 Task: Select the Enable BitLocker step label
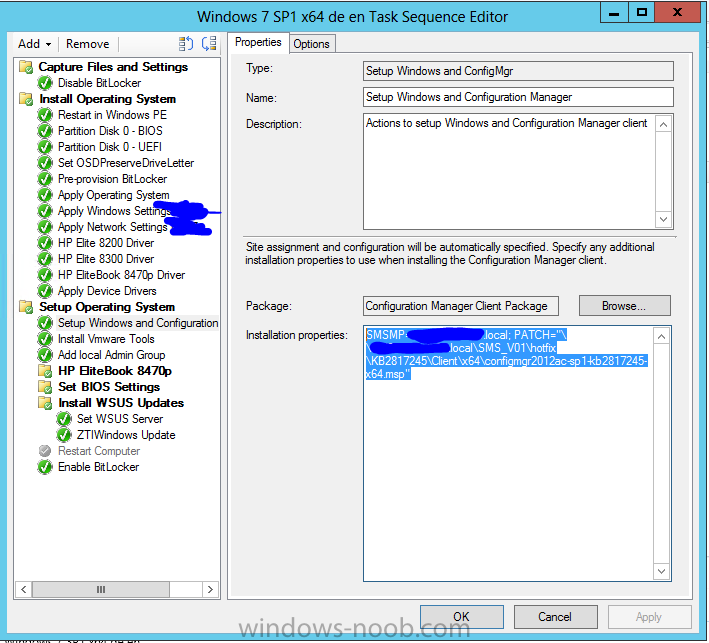click(99, 467)
